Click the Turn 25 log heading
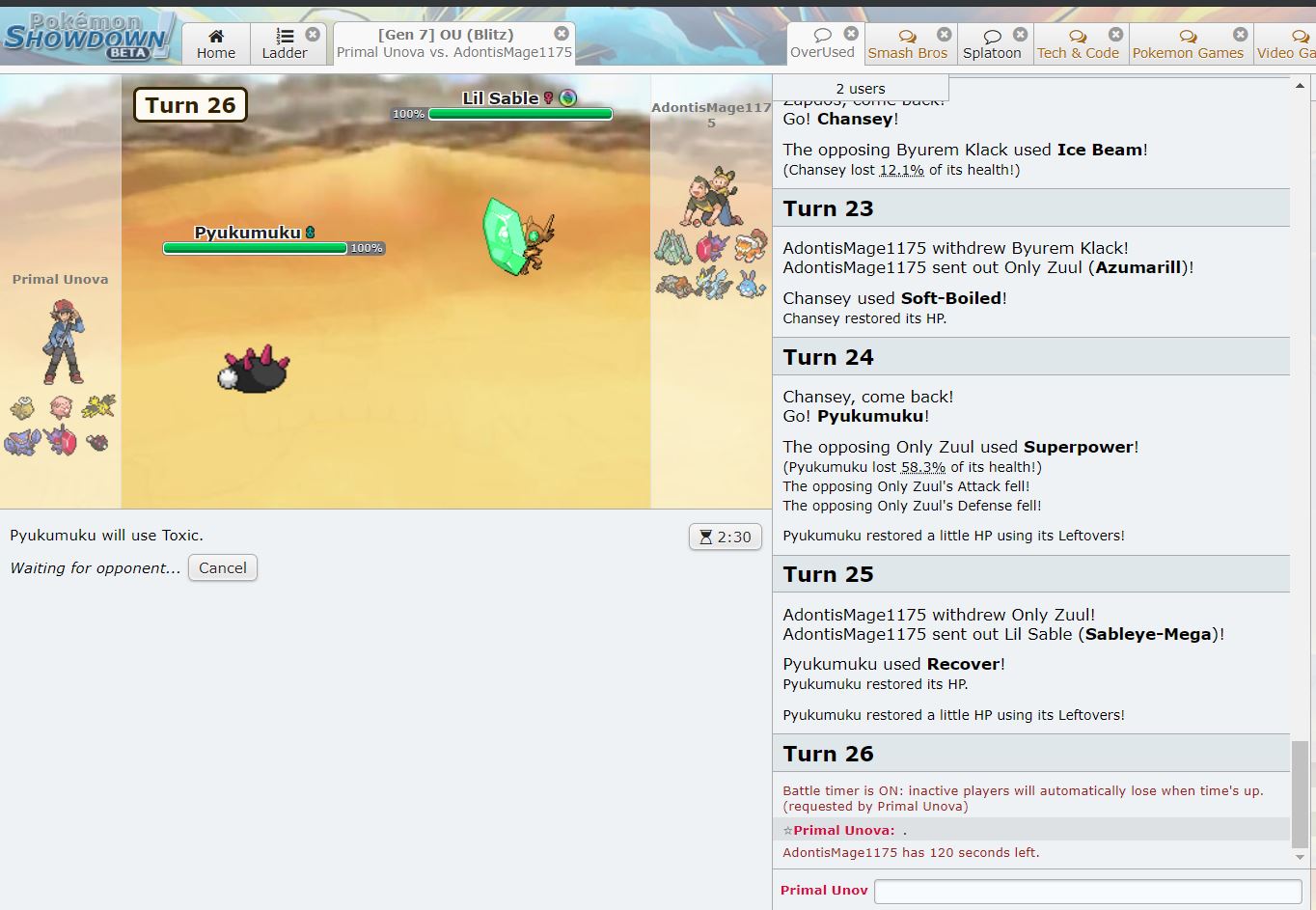This screenshot has width=1316, height=910. [x=1031, y=574]
